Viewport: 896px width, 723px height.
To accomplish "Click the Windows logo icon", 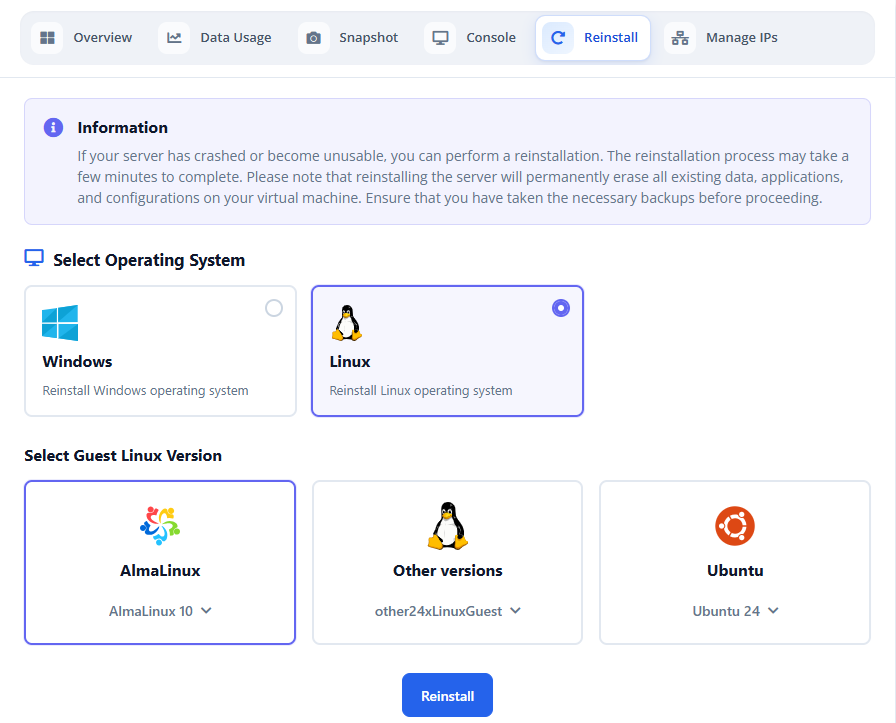I will point(60,323).
